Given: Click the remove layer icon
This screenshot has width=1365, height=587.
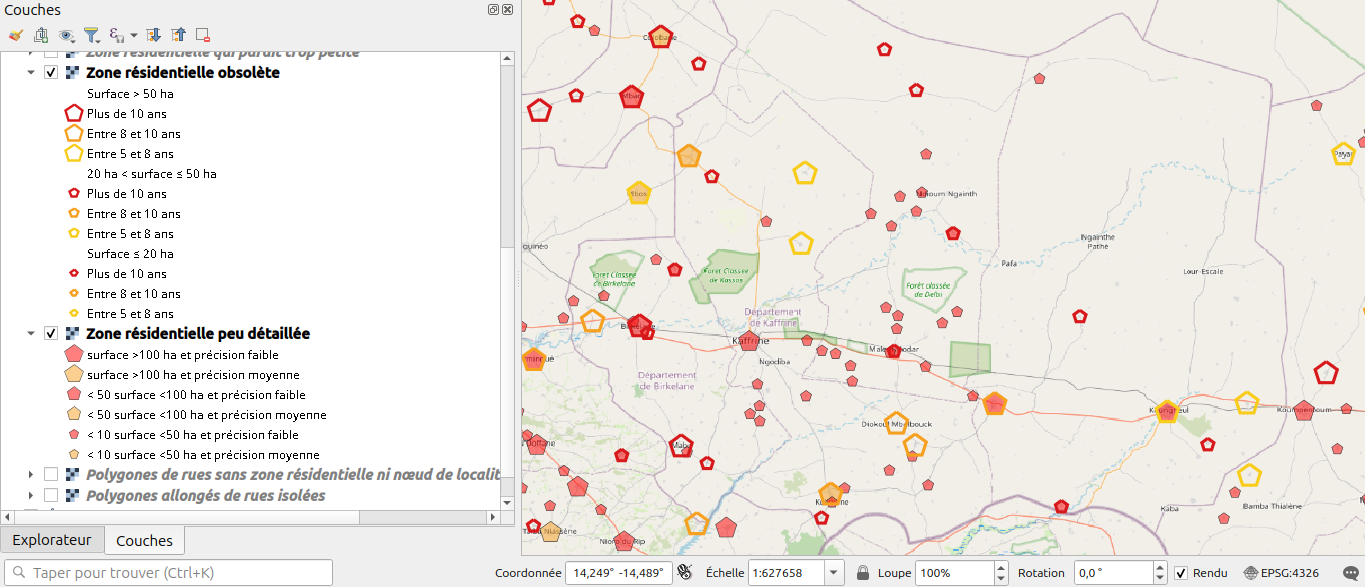Looking at the screenshot, I should (203, 35).
